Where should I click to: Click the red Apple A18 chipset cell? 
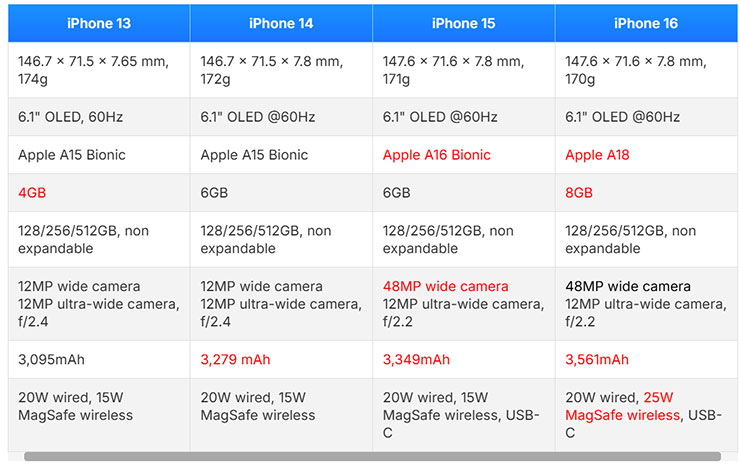tap(598, 155)
